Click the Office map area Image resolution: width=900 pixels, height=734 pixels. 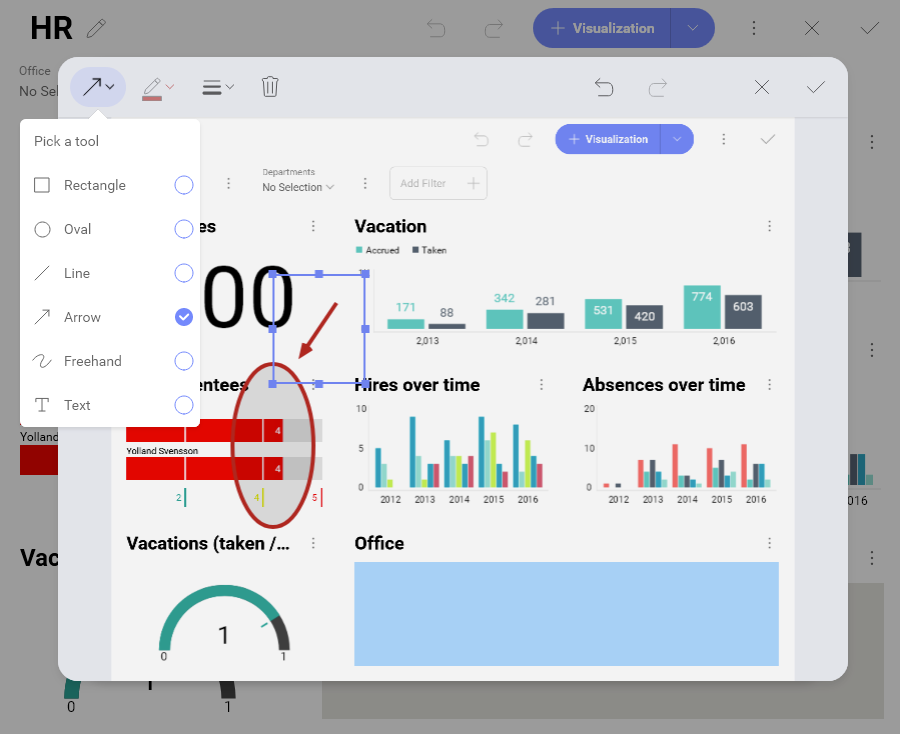tap(567, 614)
